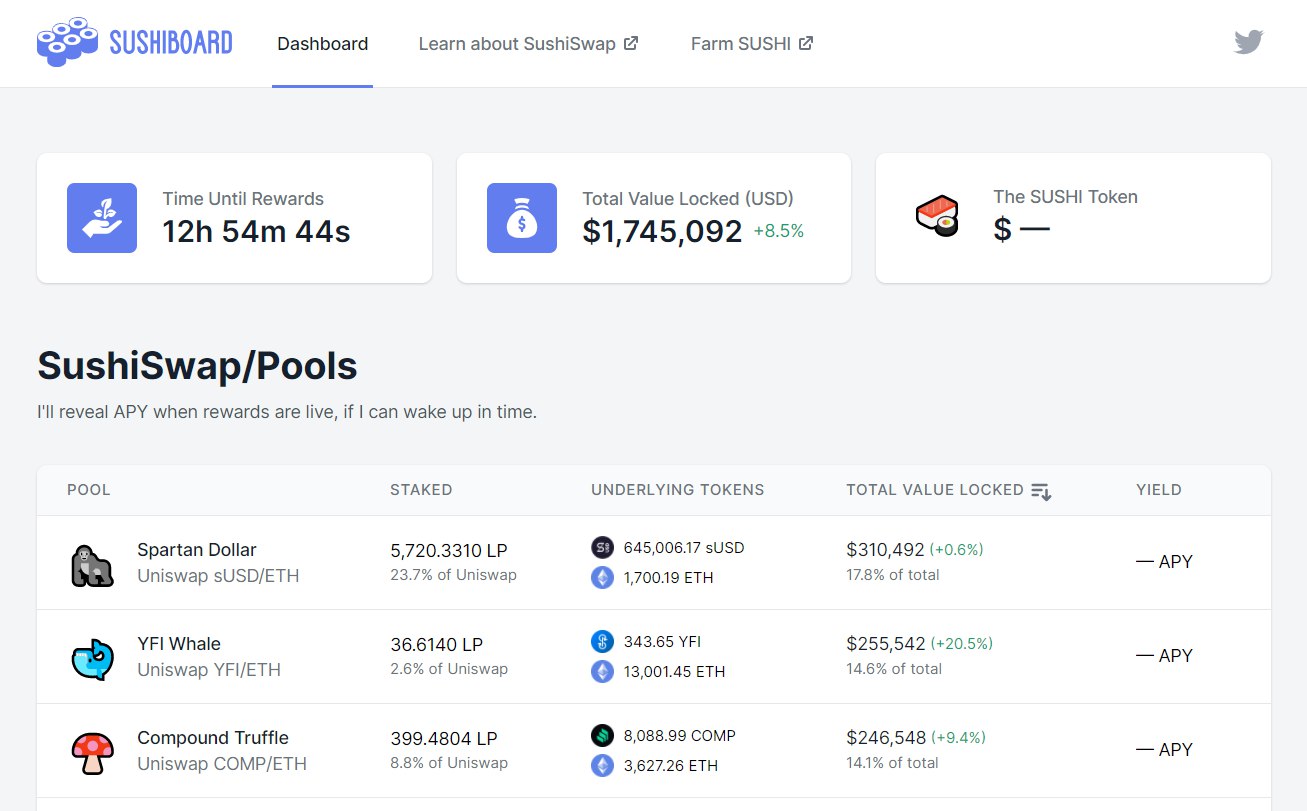Click The SUSHI Token card label
This screenshot has height=811, width=1307.
click(x=1065, y=197)
